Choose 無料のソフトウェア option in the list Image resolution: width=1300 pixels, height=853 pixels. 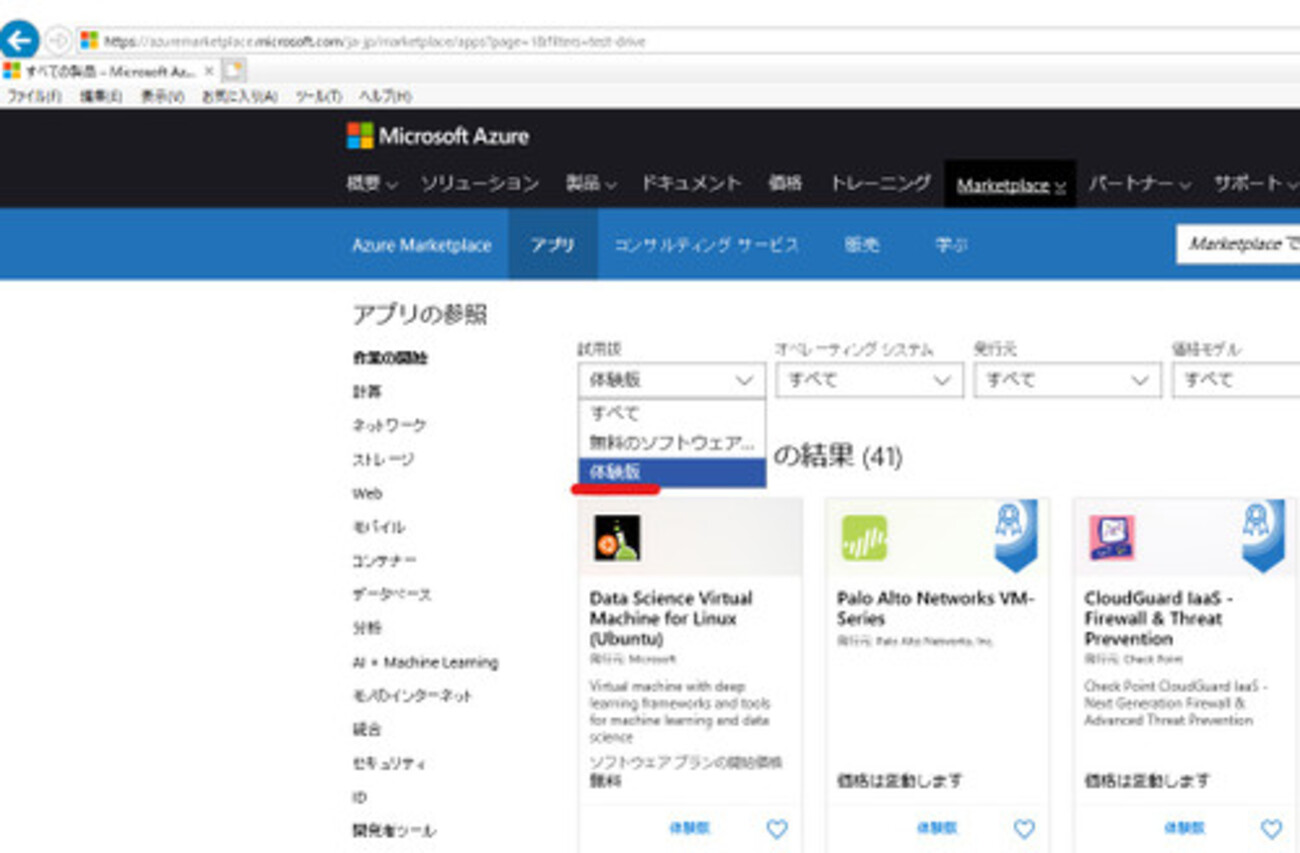pos(671,442)
